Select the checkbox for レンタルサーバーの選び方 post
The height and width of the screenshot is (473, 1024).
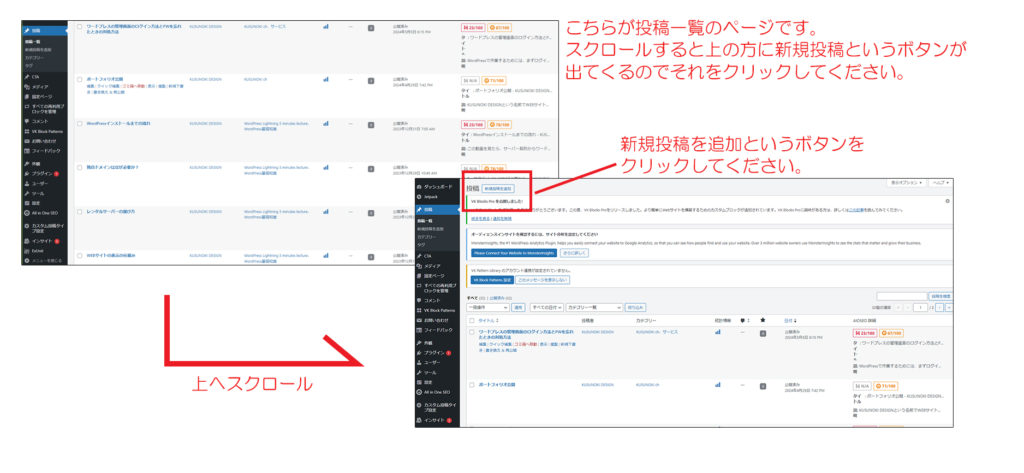coord(79,211)
